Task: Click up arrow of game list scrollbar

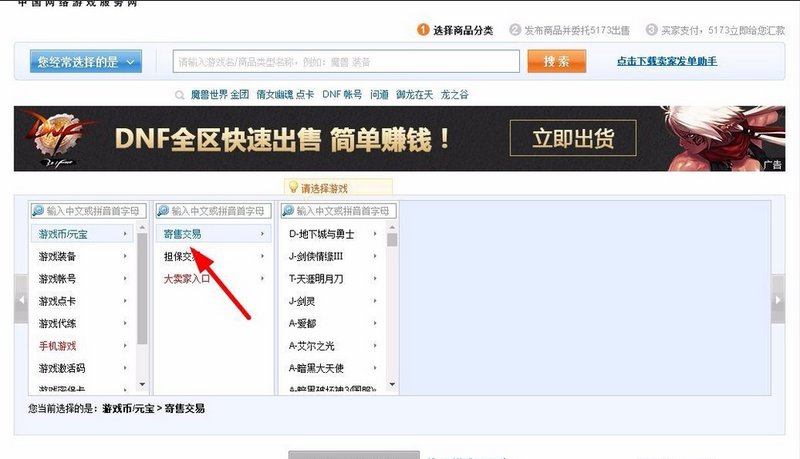Action: tap(392, 227)
